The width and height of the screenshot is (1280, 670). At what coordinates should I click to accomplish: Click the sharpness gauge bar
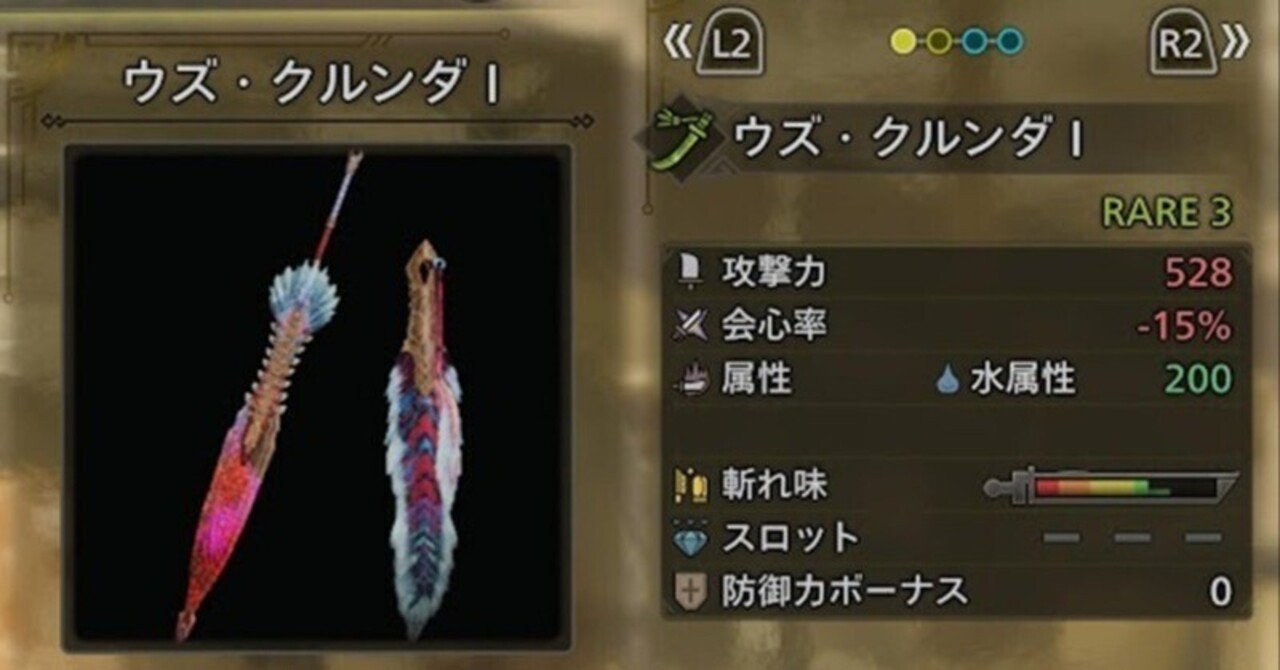tap(1111, 487)
